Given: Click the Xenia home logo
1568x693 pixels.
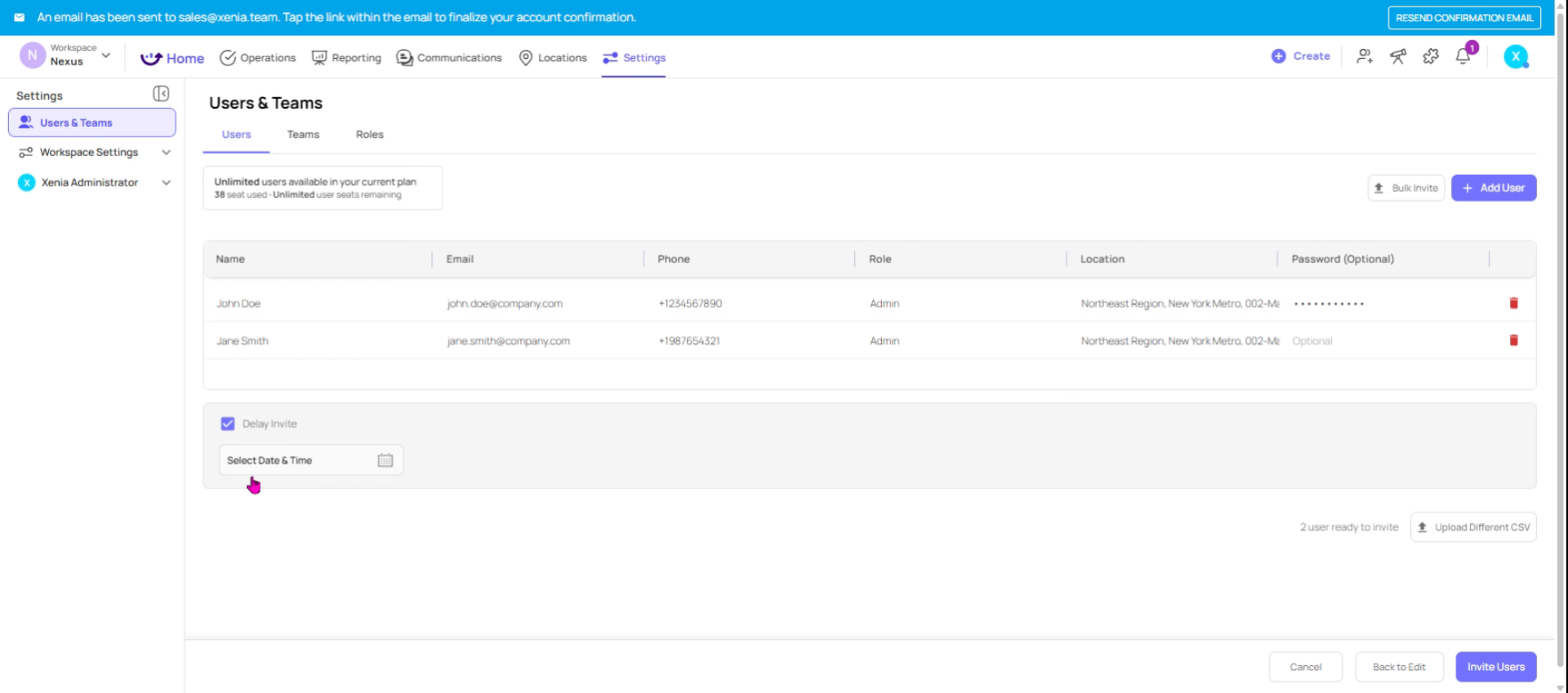Looking at the screenshot, I should click(151, 58).
